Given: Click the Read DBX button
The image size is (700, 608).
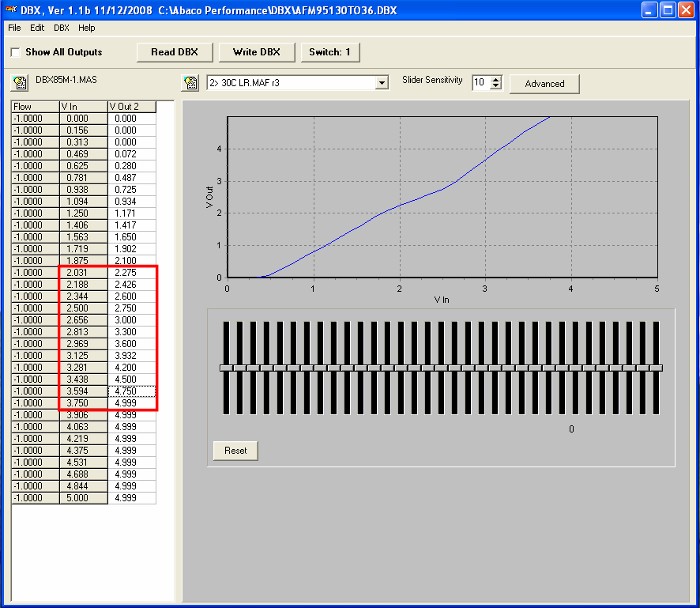Looking at the screenshot, I should [x=174, y=52].
